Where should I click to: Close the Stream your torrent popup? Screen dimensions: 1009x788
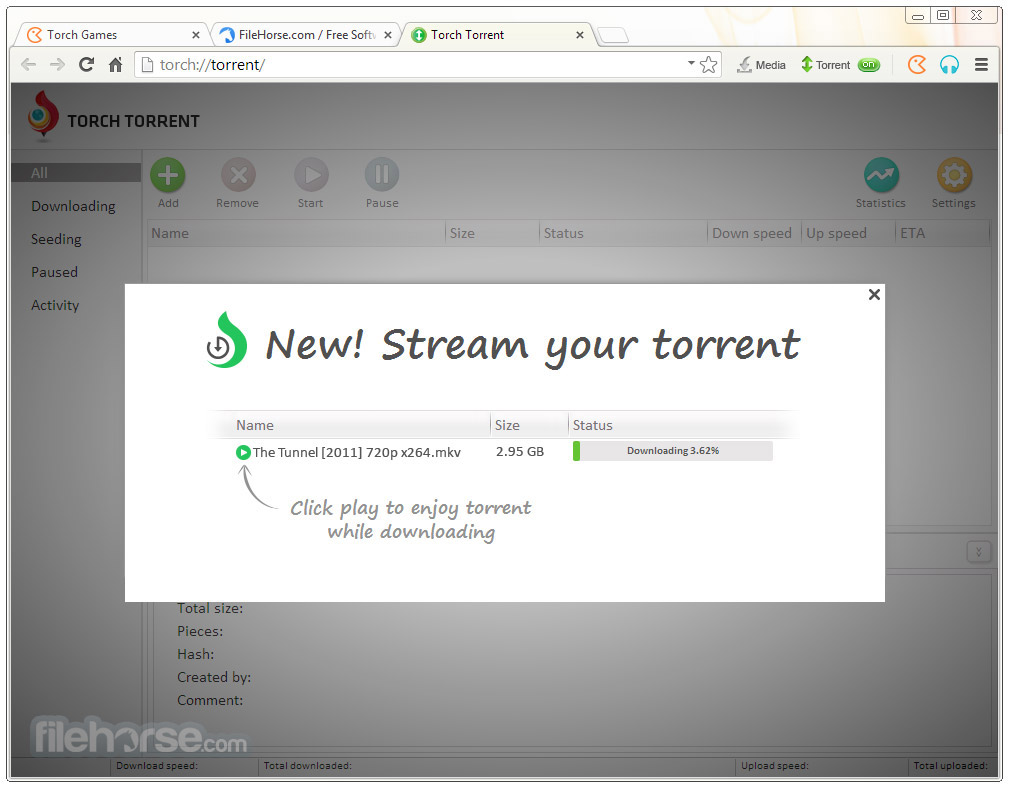[x=874, y=295]
